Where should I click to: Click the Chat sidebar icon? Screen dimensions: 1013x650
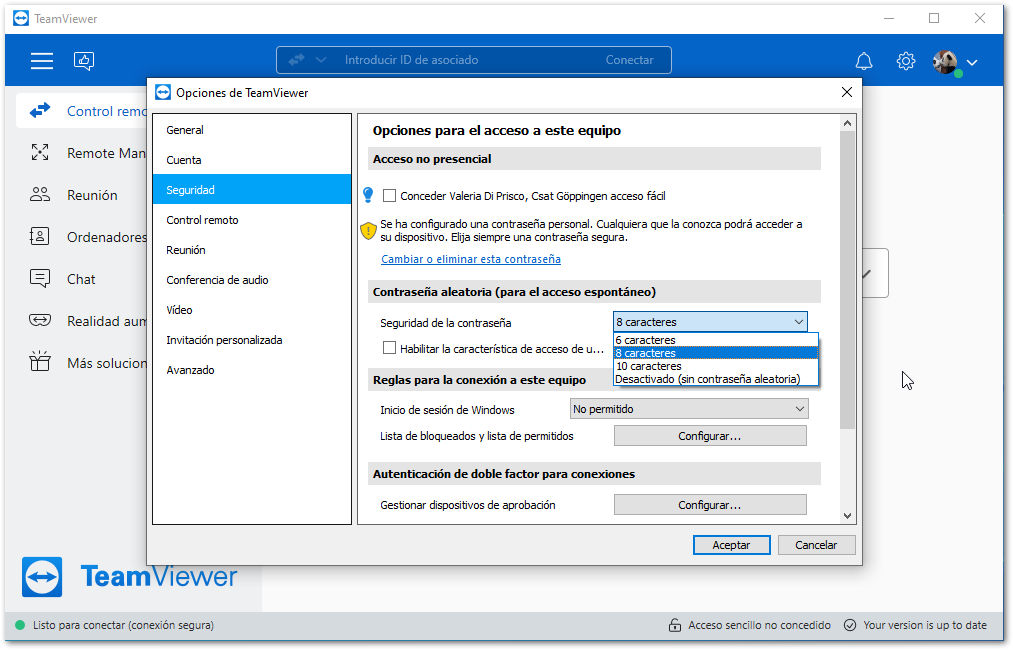pyautogui.click(x=40, y=278)
